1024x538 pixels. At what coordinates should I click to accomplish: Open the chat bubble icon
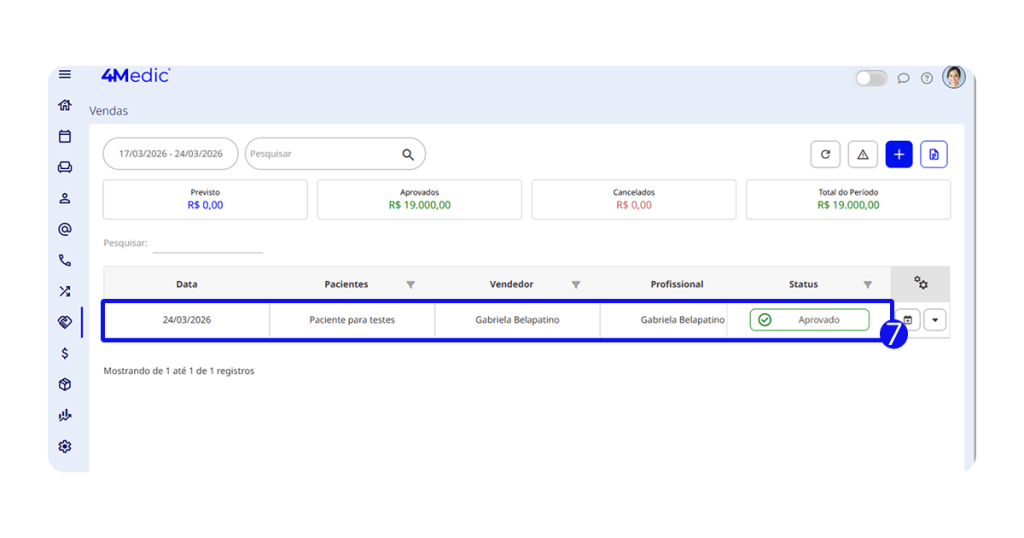point(904,78)
